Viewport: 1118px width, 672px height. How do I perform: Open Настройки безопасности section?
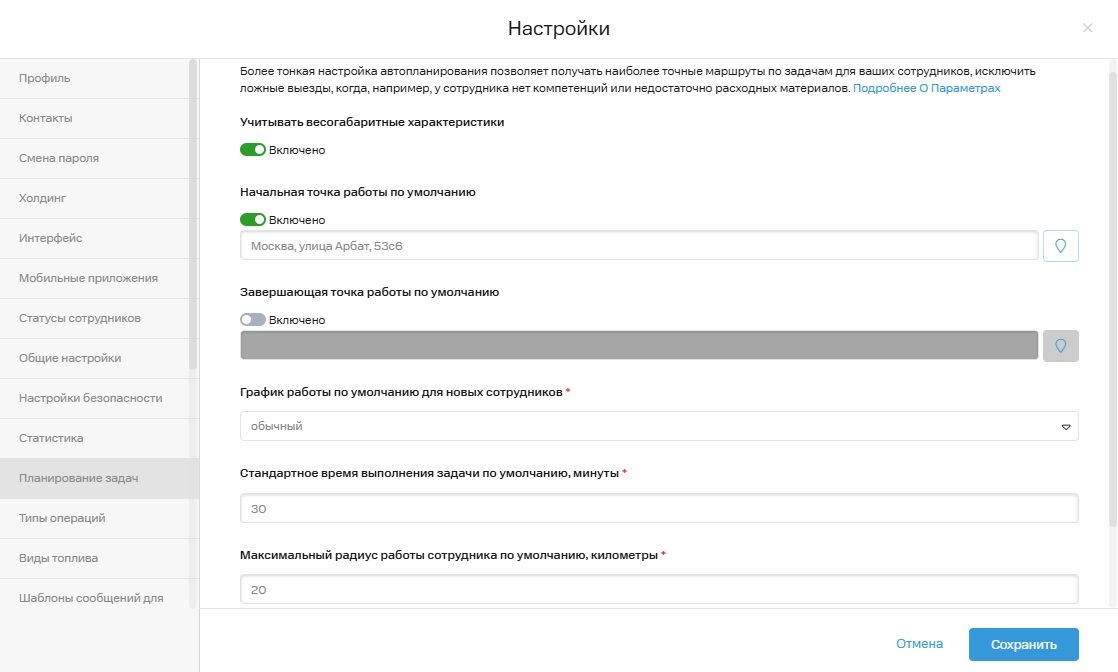90,398
